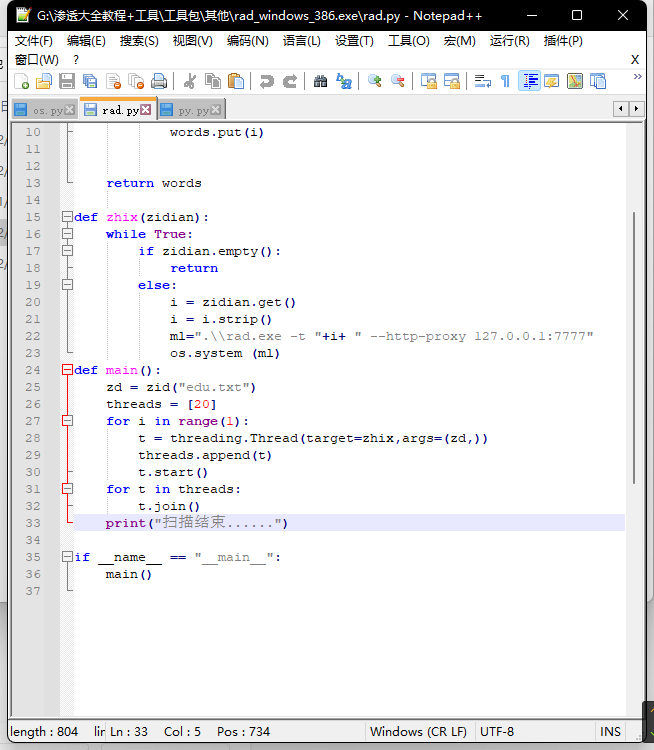Close the rad.py tab
The width and height of the screenshot is (654, 750).
pyautogui.click(x=145, y=110)
